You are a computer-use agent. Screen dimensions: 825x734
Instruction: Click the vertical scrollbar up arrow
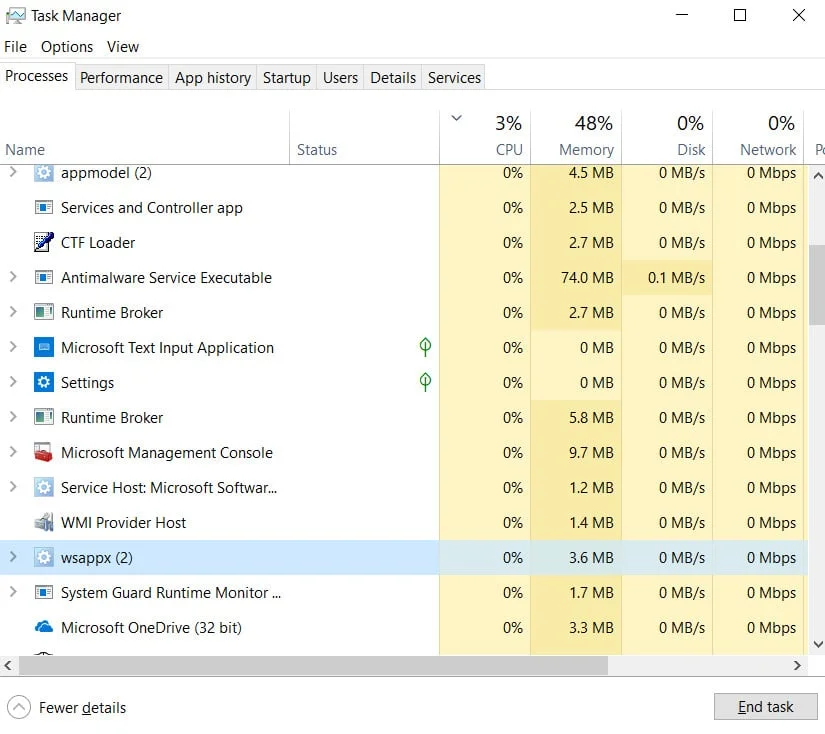pyautogui.click(x=818, y=176)
